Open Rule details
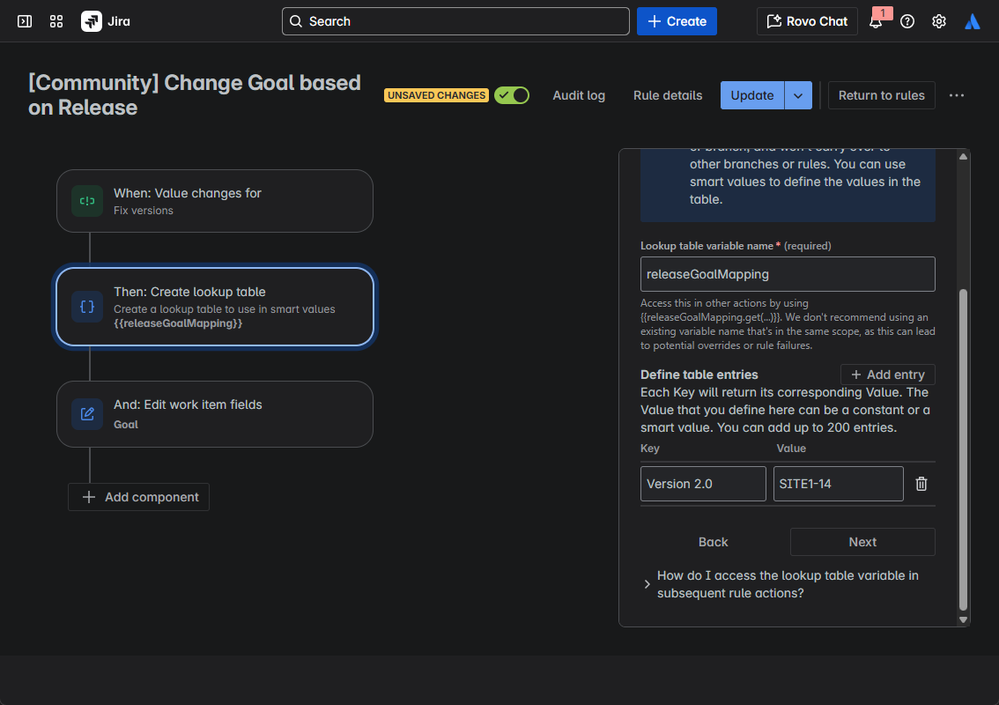The image size is (999, 705). 667,95
